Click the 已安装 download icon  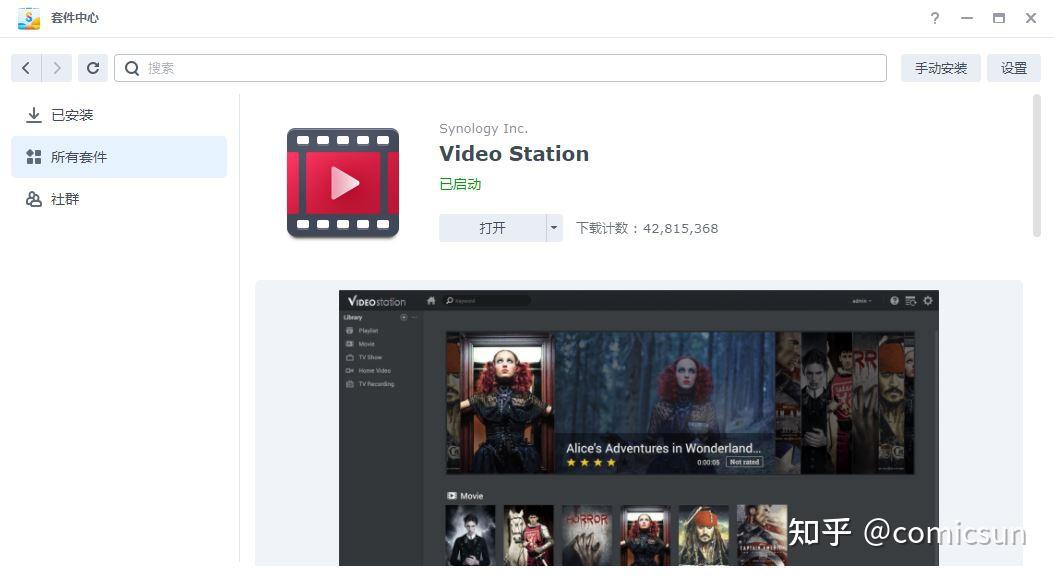pyautogui.click(x=34, y=115)
